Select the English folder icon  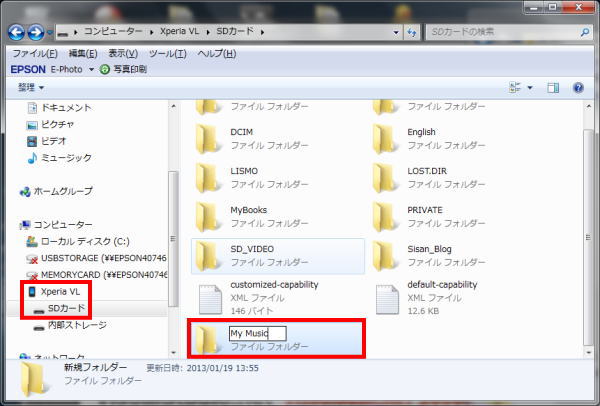[x=385, y=139]
